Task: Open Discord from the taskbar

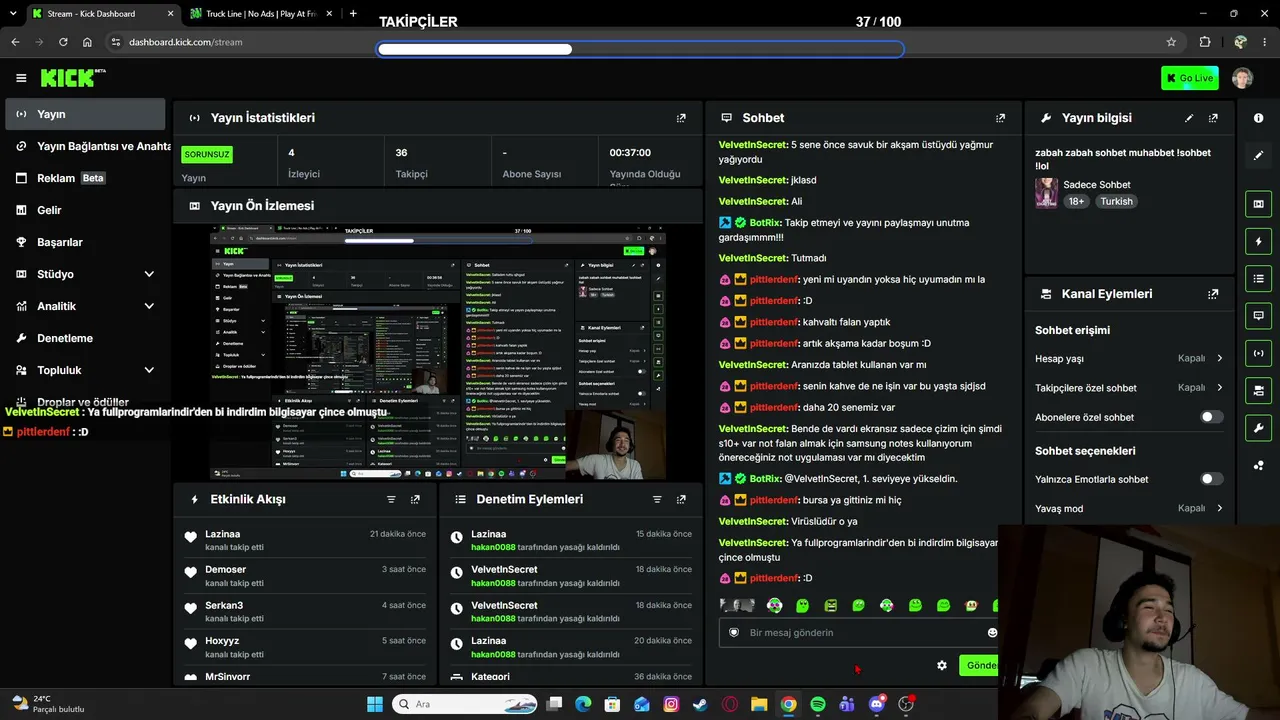Action: click(877, 704)
